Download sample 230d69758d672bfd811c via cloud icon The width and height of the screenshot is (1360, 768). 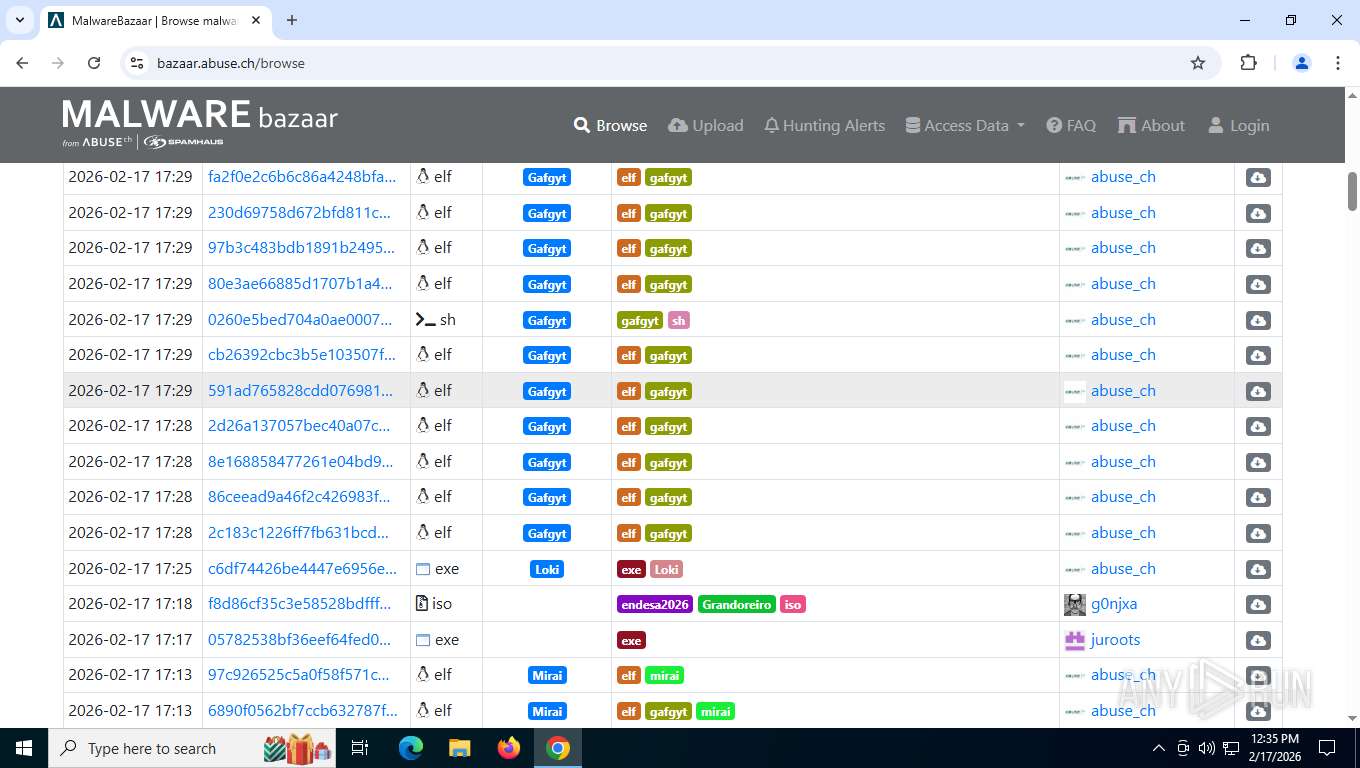[1258, 213]
